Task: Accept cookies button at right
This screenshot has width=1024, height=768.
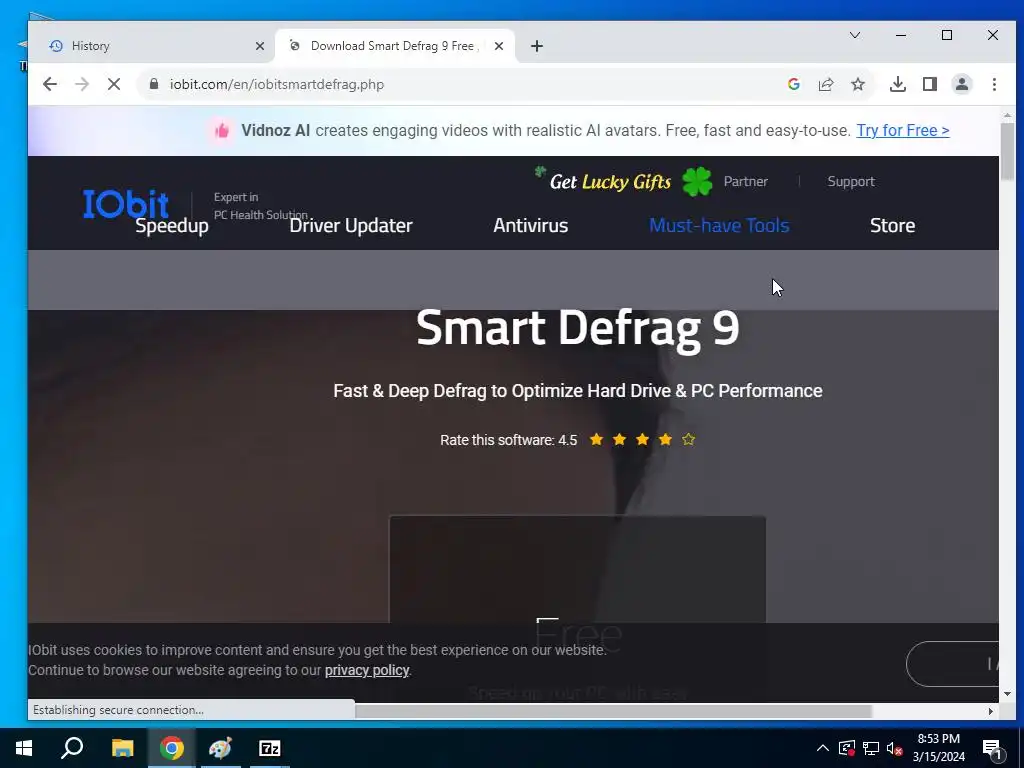Action: [x=952, y=664]
